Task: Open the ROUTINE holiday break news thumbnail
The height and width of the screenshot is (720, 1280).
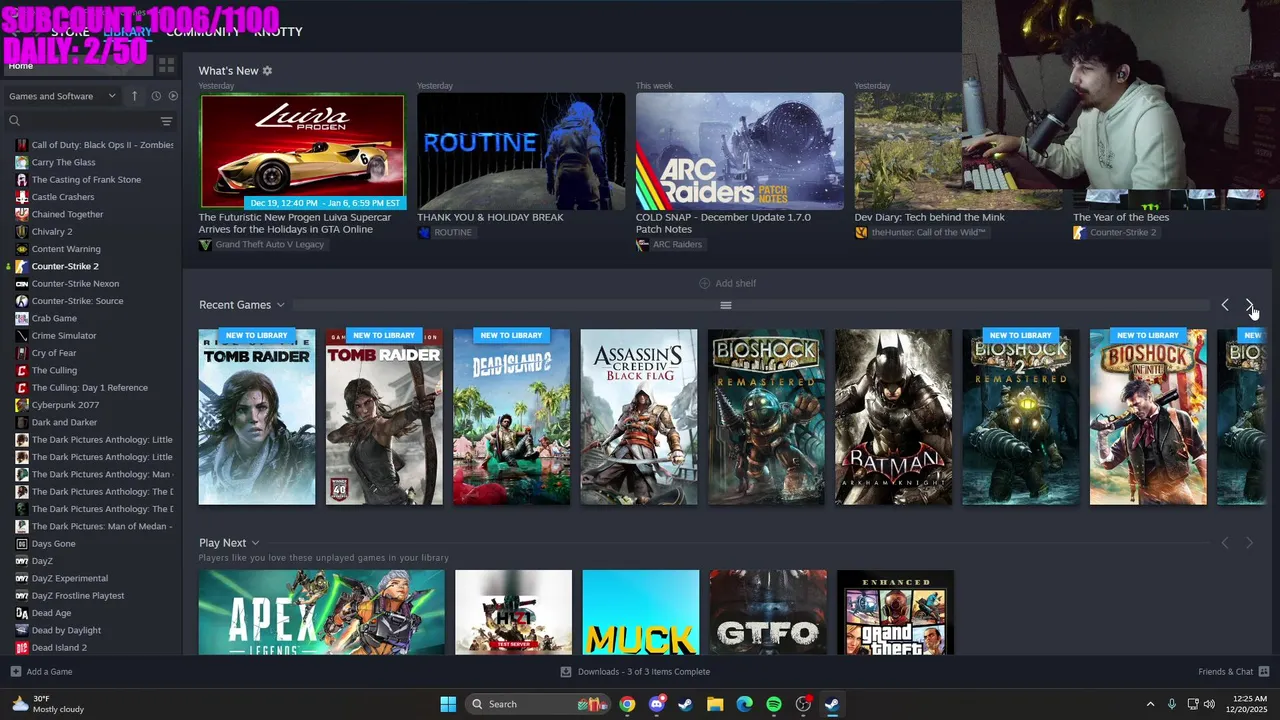Action: tap(521, 151)
